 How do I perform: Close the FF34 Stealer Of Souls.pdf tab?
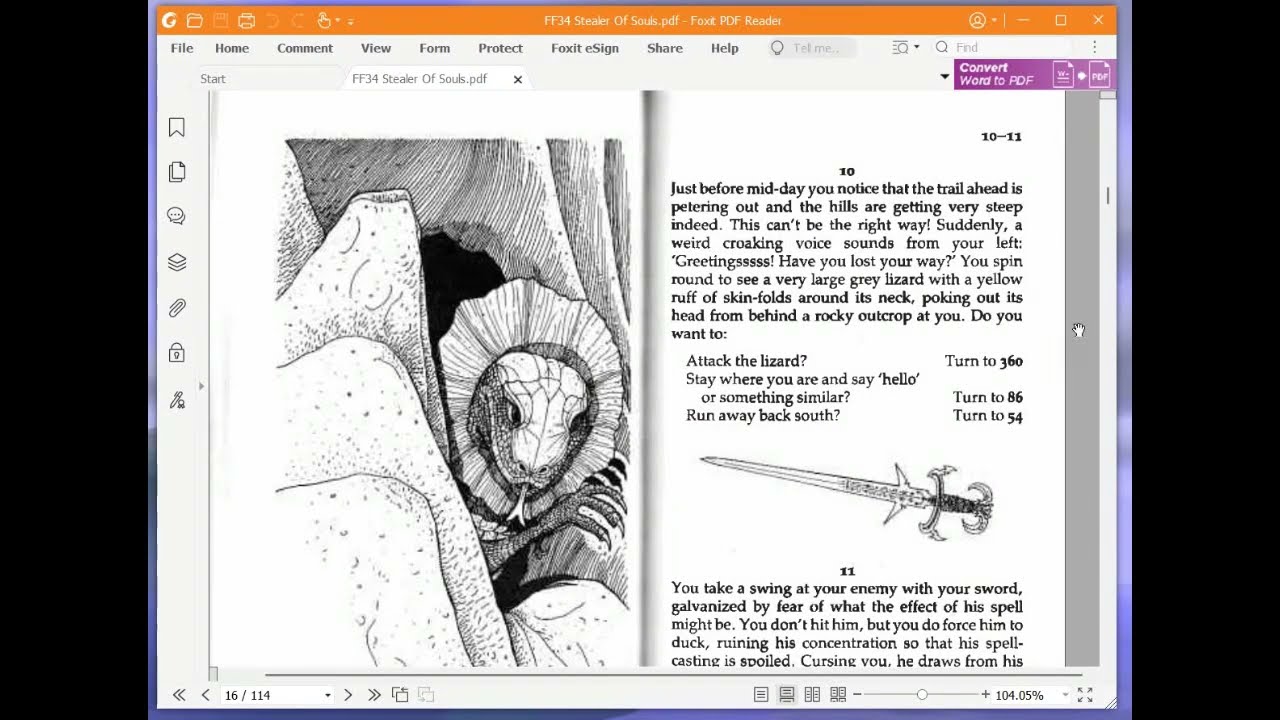518,79
